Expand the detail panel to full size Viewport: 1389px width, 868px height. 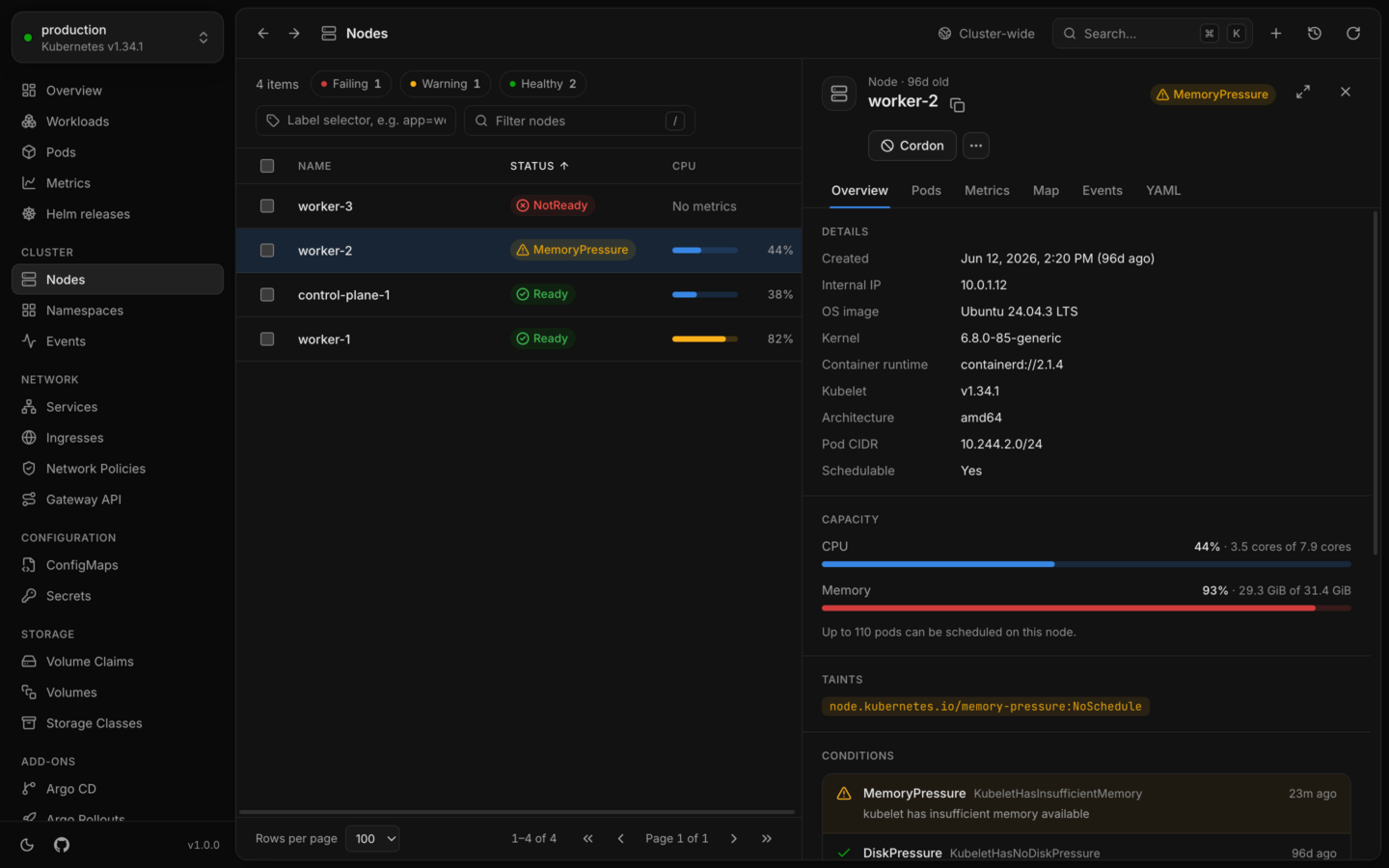tap(1303, 92)
